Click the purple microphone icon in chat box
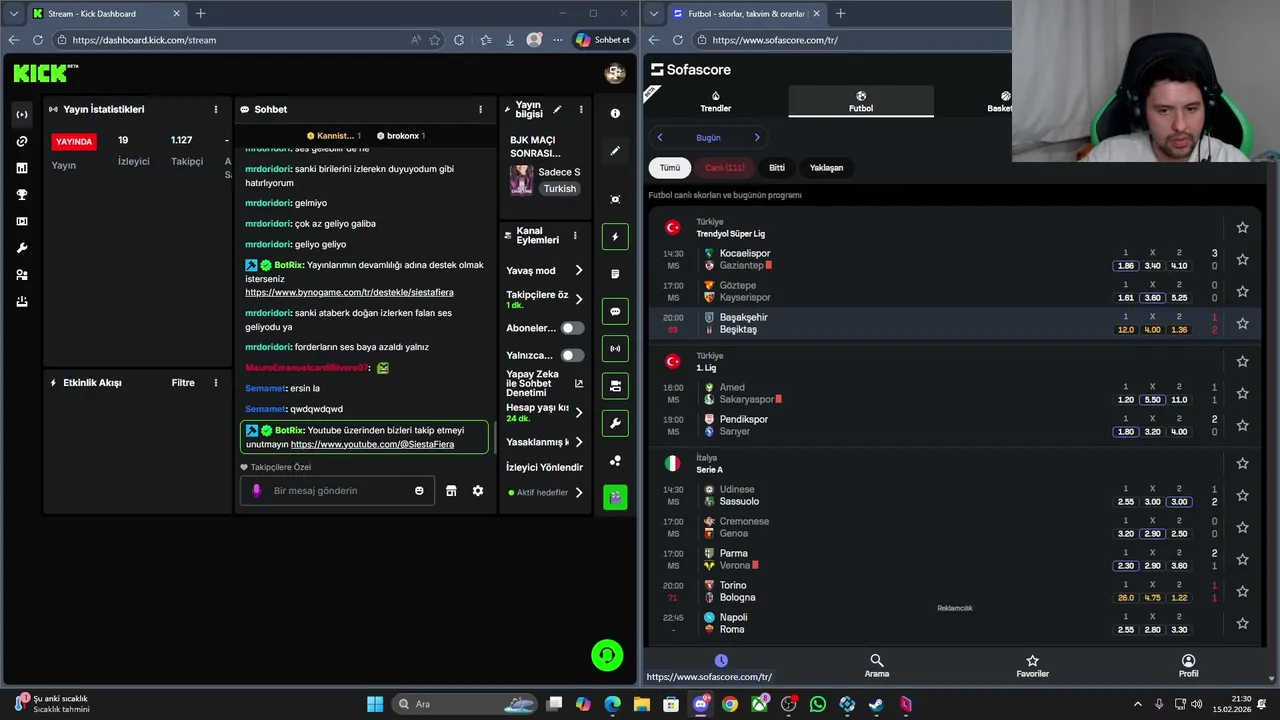This screenshot has width=1280, height=720. coord(256,491)
